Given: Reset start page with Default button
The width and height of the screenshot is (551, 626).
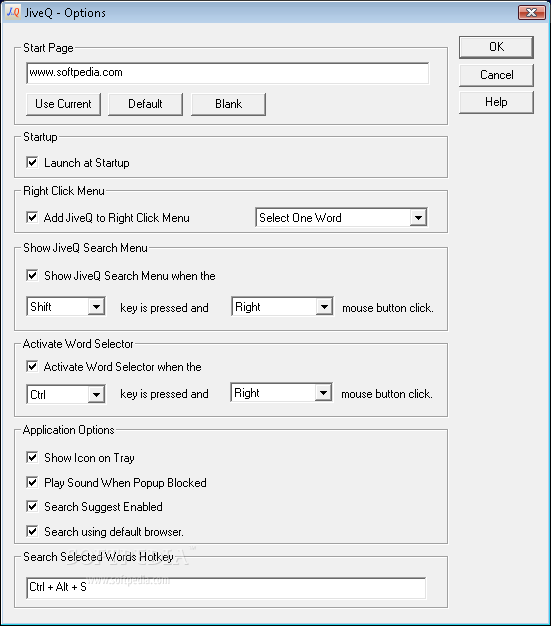Looking at the screenshot, I should coord(145,104).
